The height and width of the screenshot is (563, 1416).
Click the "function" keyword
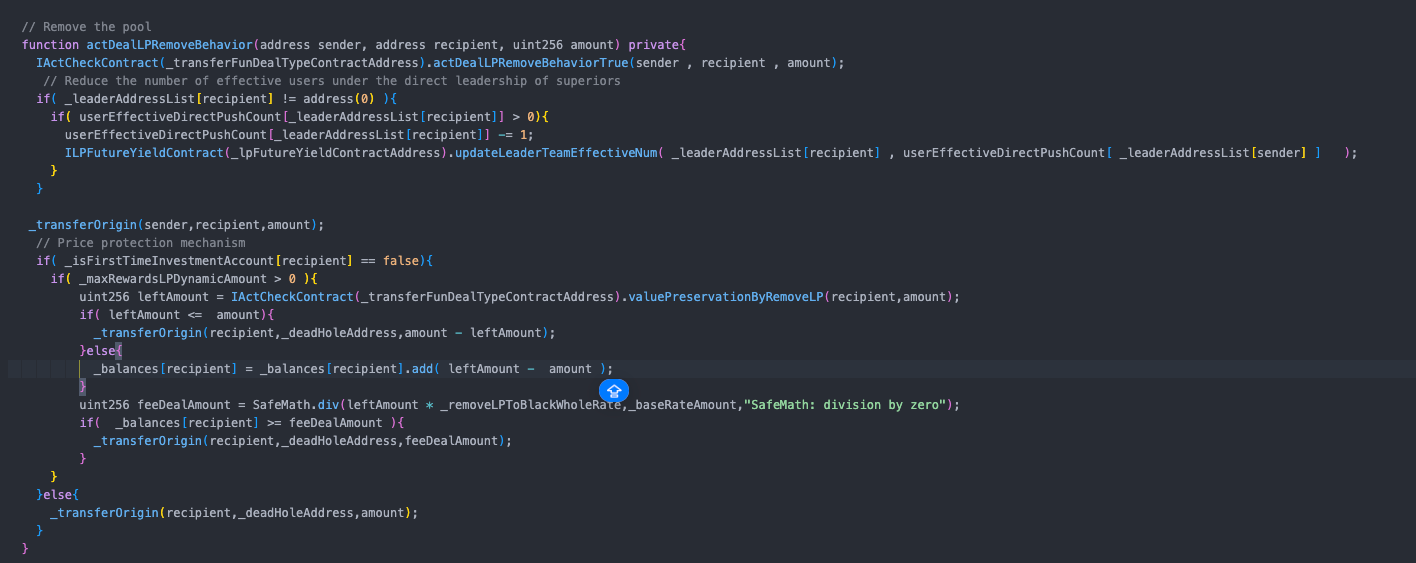(x=50, y=45)
